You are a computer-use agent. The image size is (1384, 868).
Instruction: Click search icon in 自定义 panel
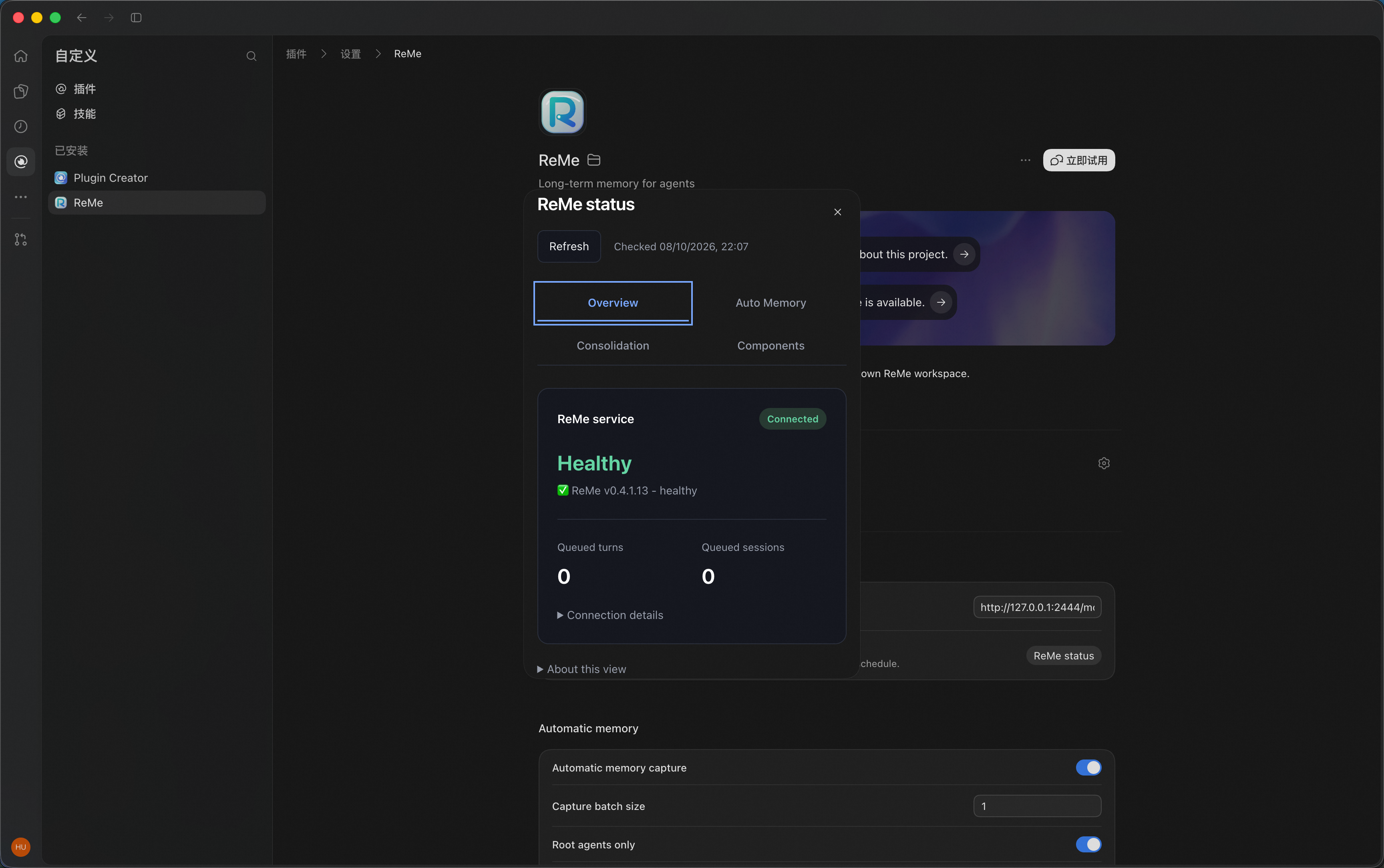[x=251, y=56]
